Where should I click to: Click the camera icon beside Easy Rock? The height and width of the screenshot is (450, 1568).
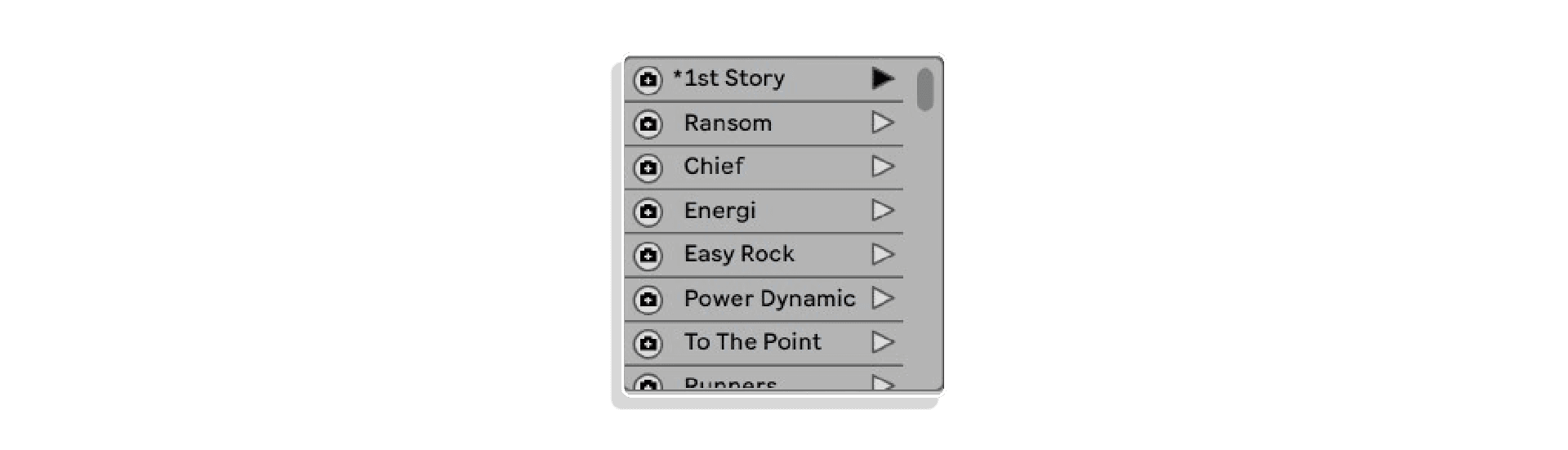[648, 256]
